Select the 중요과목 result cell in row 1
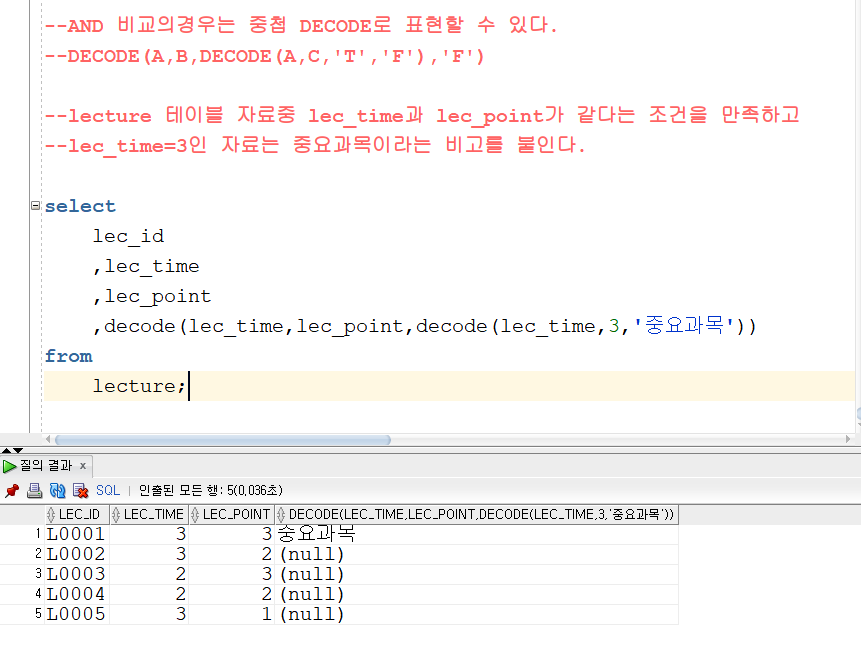This screenshot has height=664, width=861. click(x=476, y=534)
